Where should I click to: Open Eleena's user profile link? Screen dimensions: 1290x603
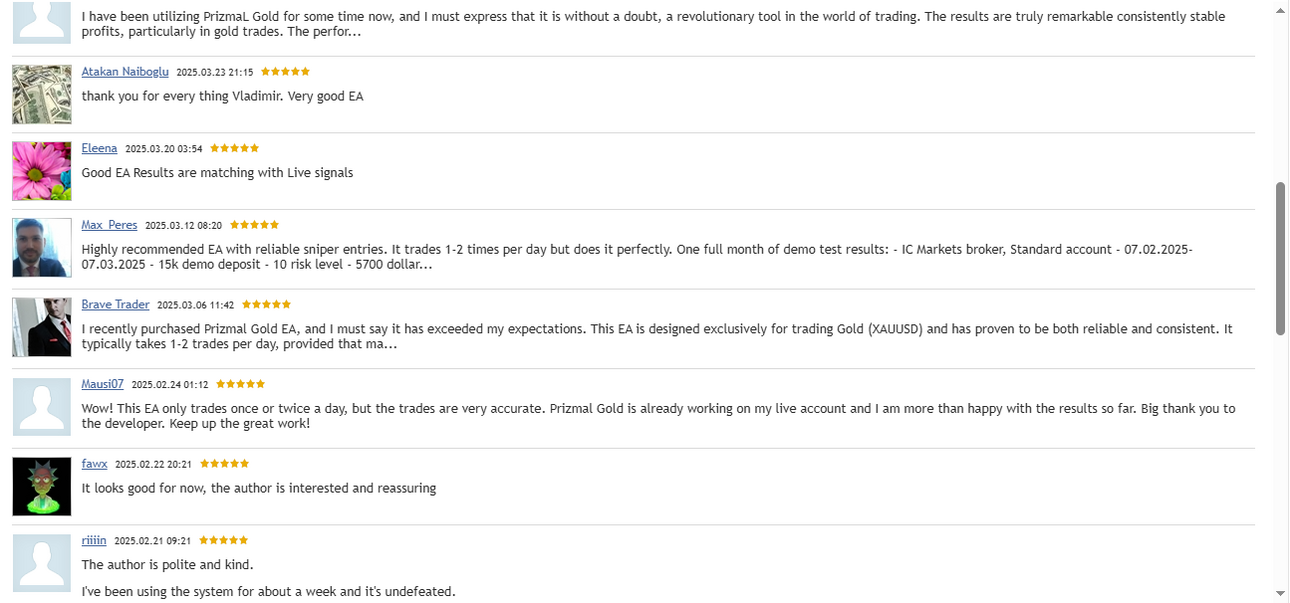click(99, 148)
